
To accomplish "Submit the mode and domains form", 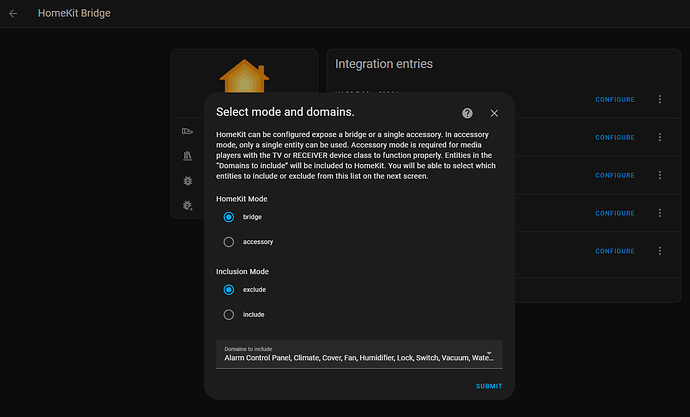I will click(x=489, y=386).
